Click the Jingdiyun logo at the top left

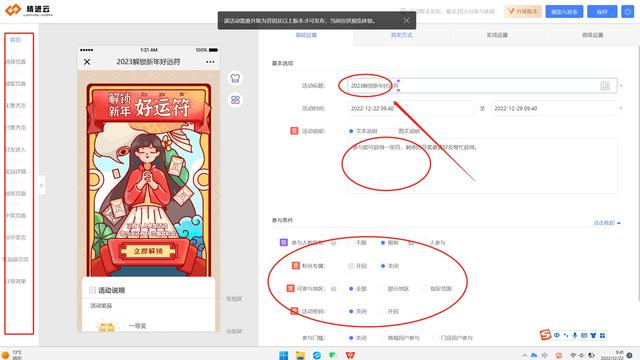pyautogui.click(x=29, y=10)
